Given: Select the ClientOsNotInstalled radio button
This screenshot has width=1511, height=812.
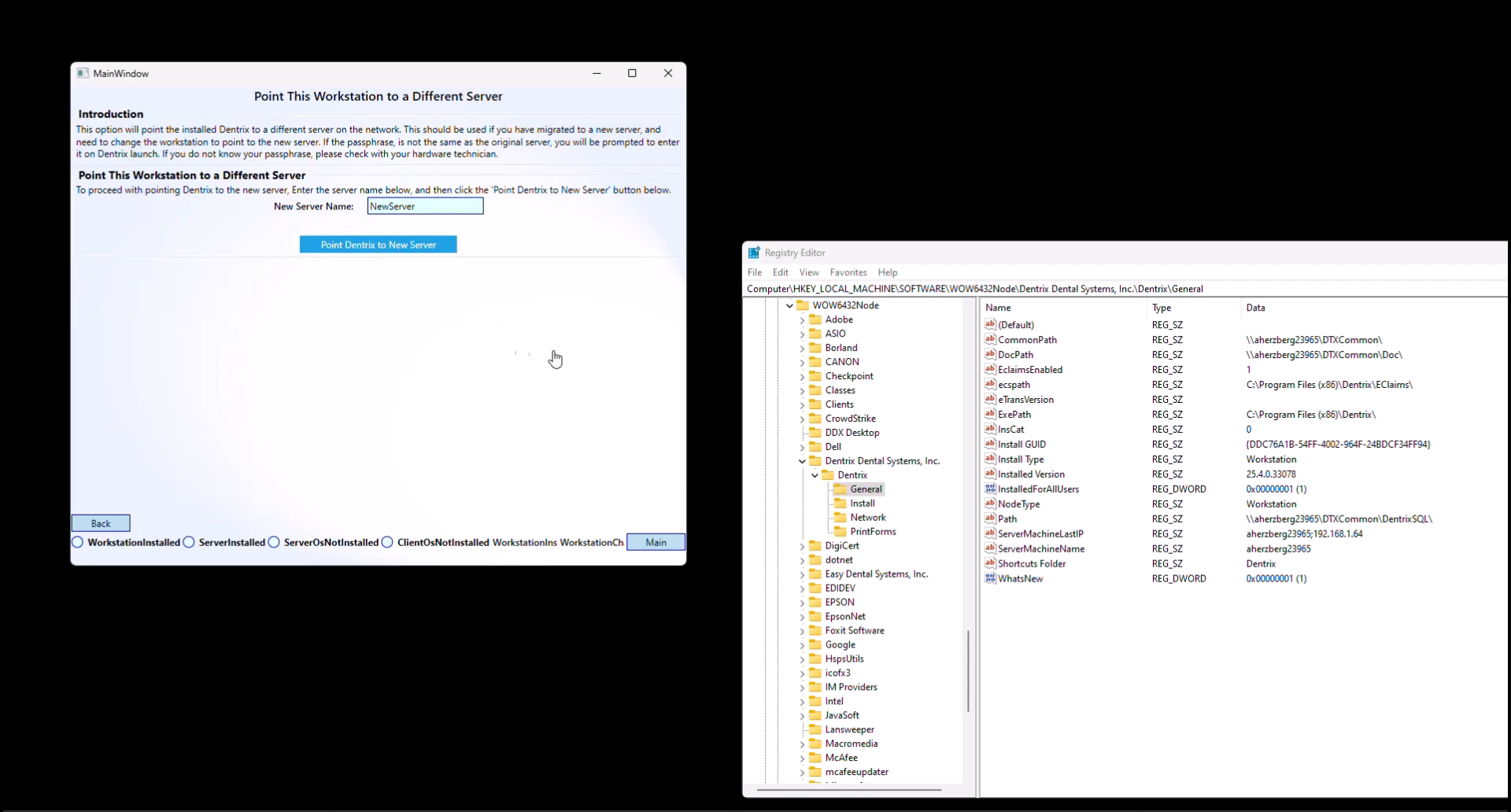Looking at the screenshot, I should [x=387, y=542].
